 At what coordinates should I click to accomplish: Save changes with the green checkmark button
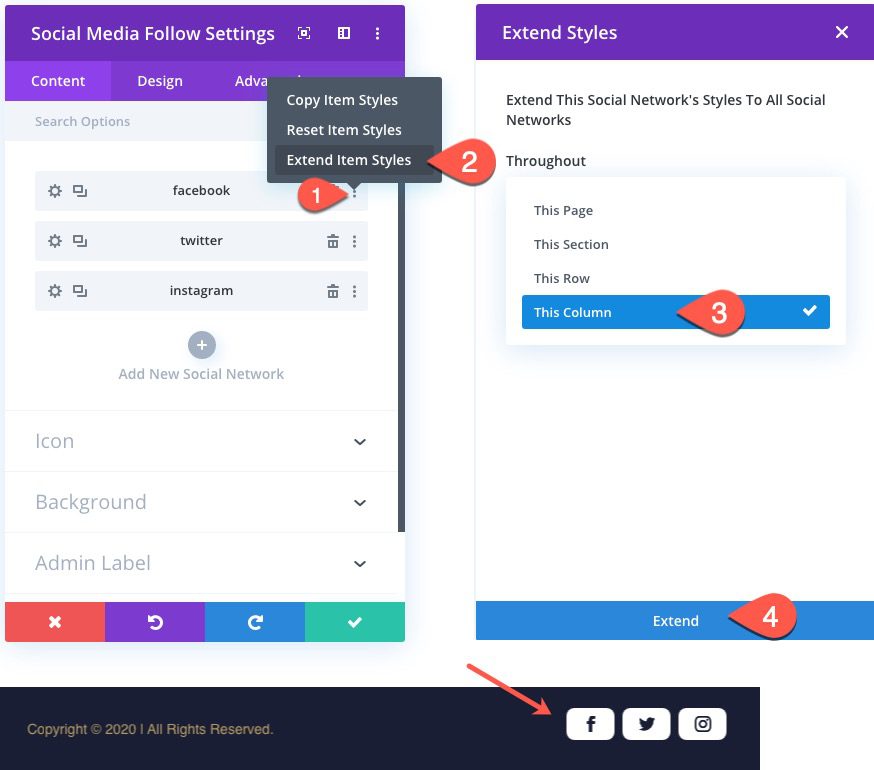355,621
